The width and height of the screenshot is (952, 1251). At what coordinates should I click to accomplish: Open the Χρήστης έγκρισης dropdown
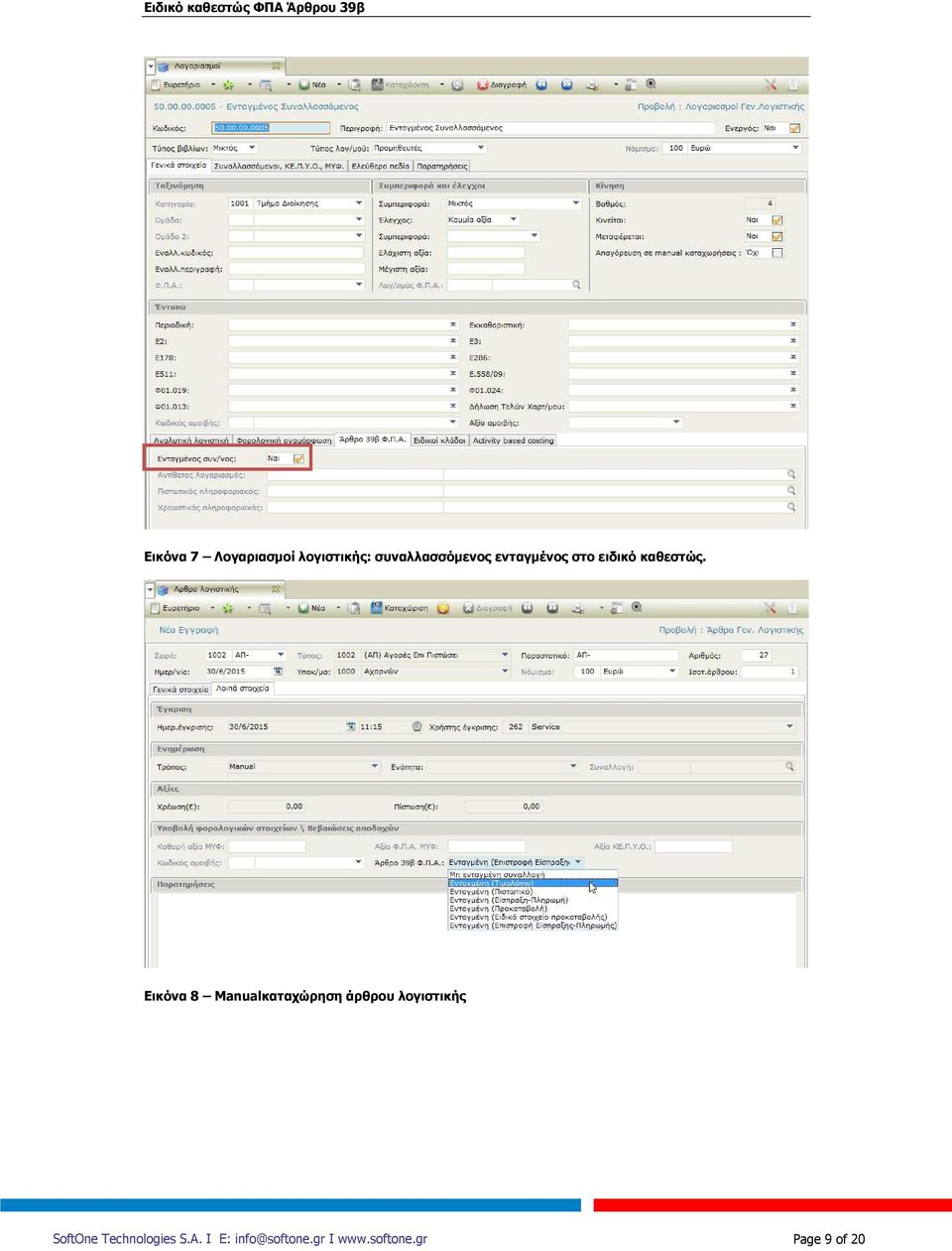coord(789,727)
